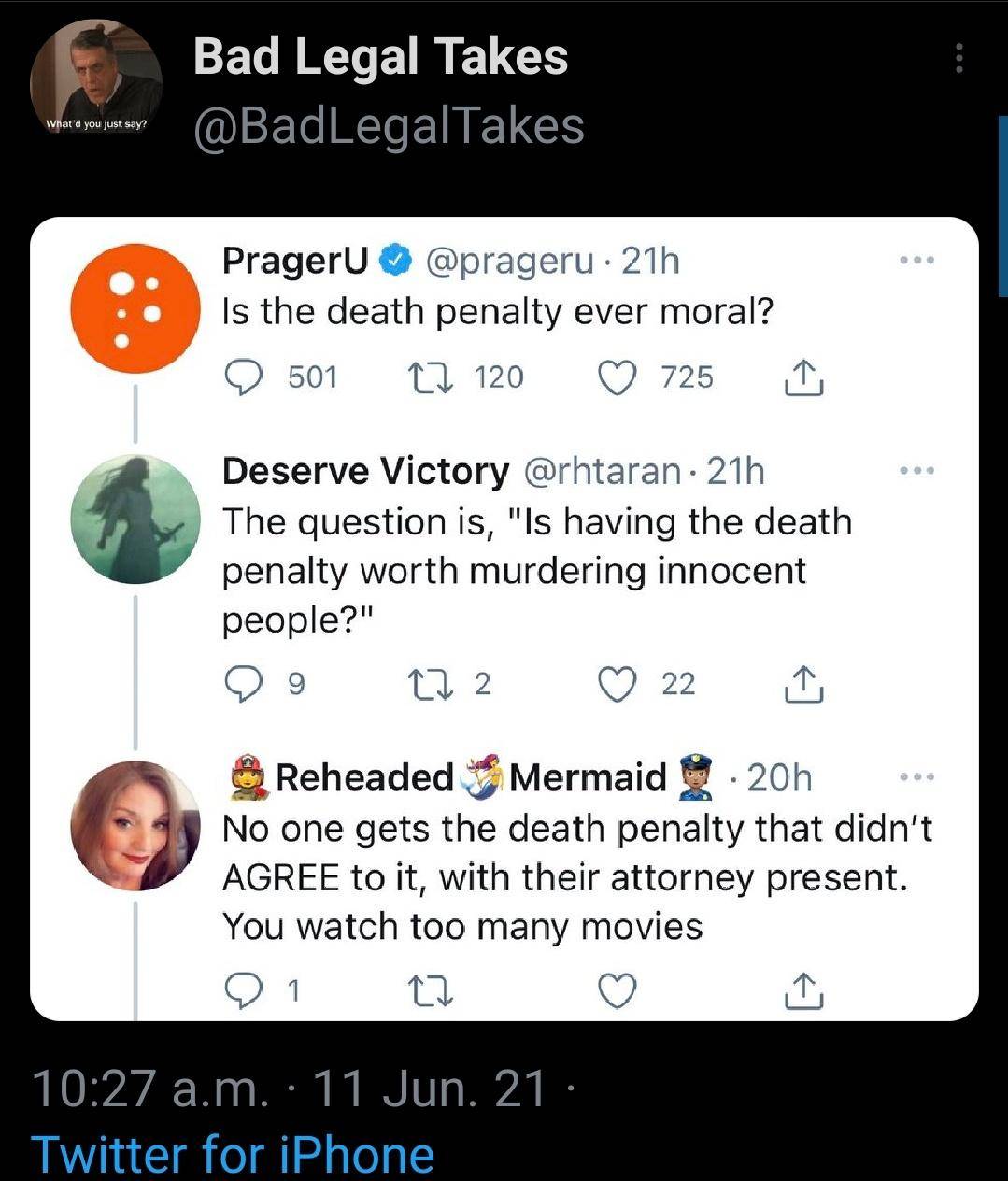Viewport: 1008px width, 1181px height.
Task: Open the three-dot menu for Bad Legal Takes
Action: 960,58
